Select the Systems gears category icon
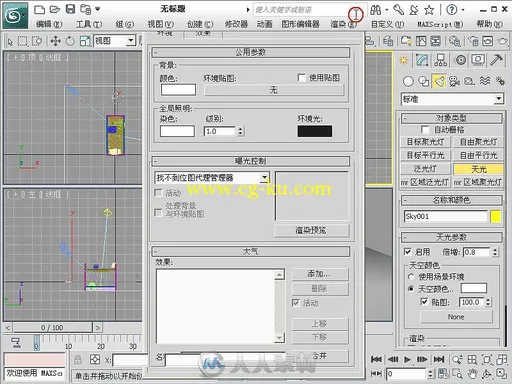Viewport: 512px width, 384px height. pos(500,81)
